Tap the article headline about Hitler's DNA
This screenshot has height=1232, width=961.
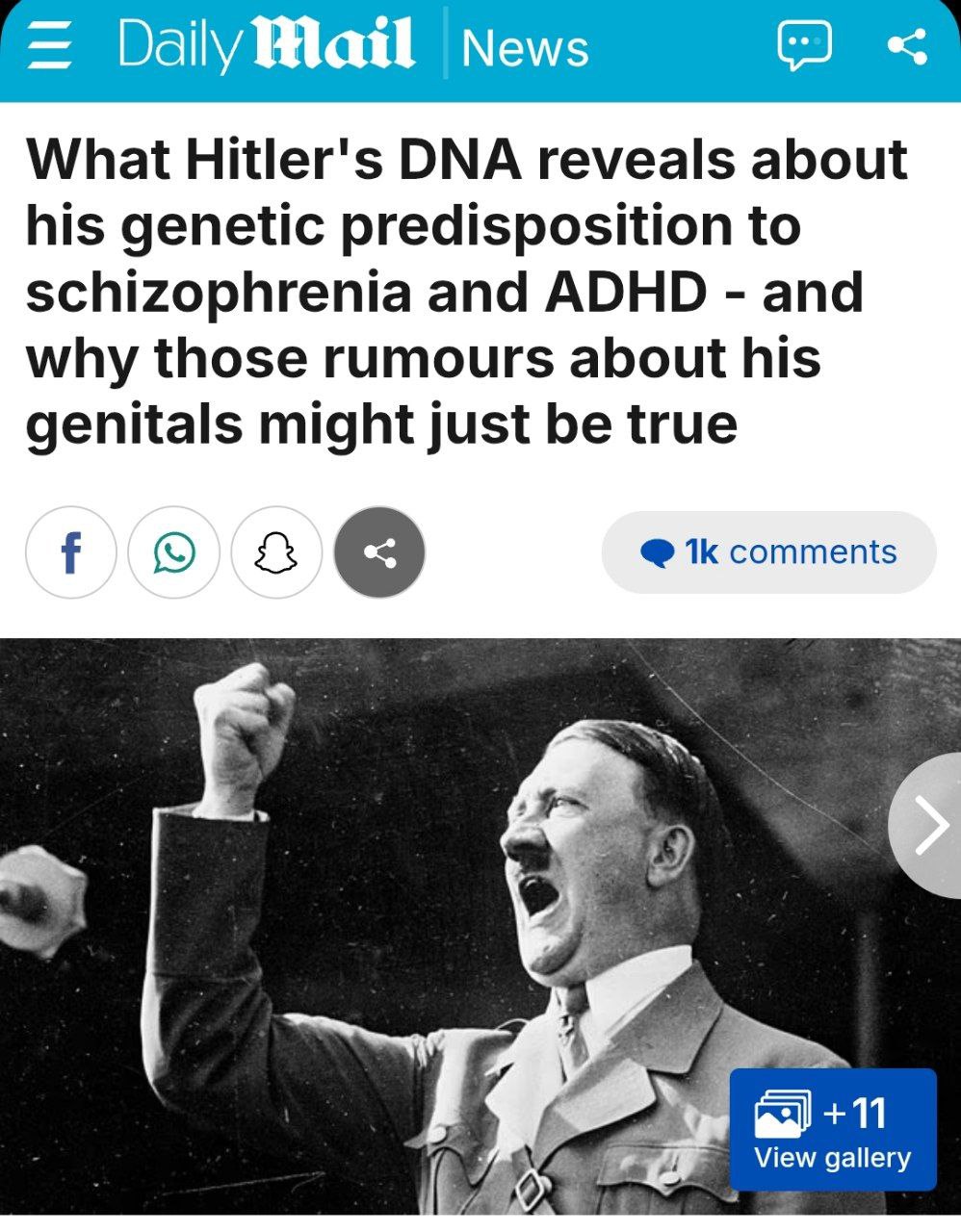click(x=468, y=293)
